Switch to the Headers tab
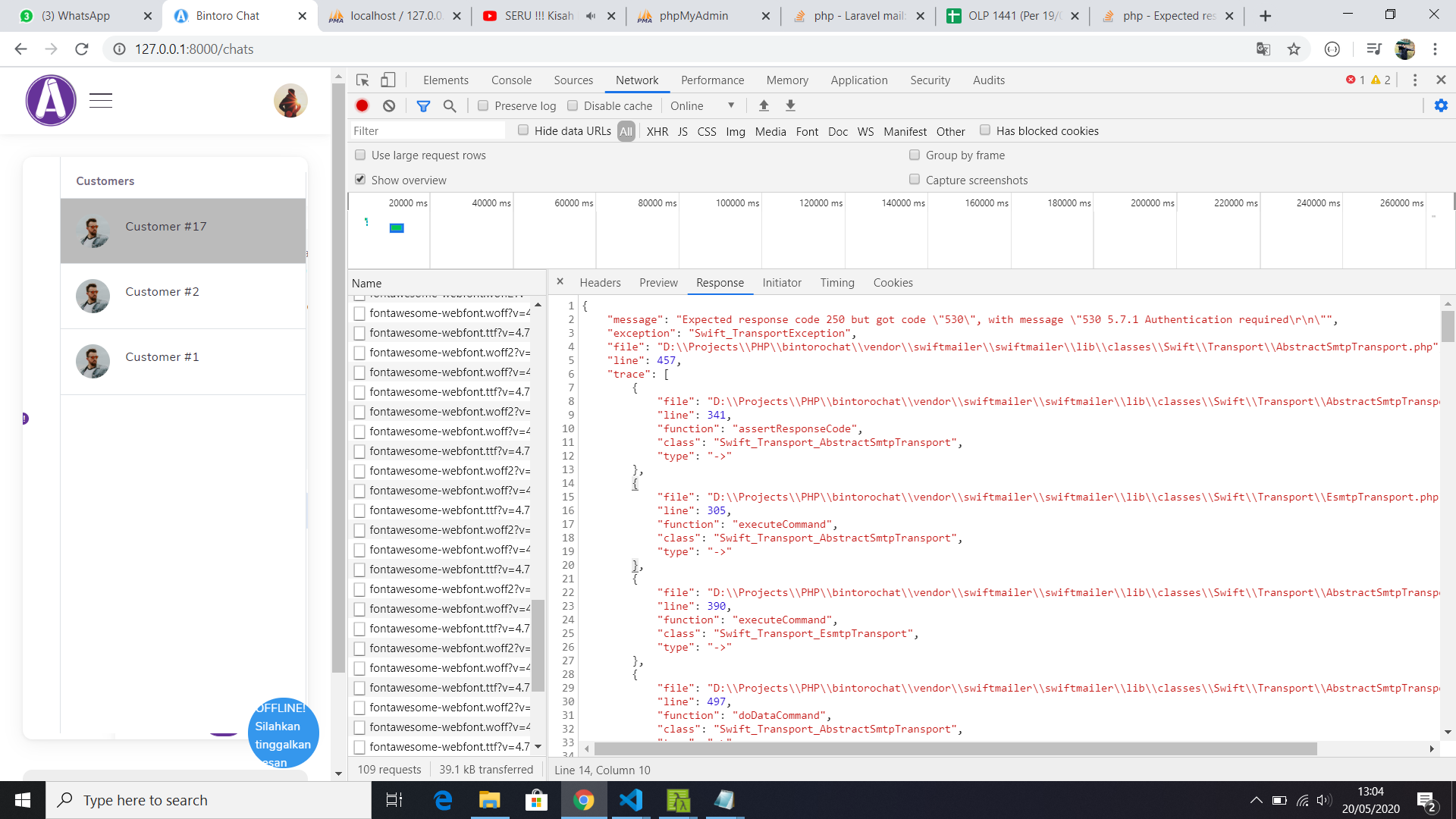The height and width of the screenshot is (819, 1456). coord(600,283)
